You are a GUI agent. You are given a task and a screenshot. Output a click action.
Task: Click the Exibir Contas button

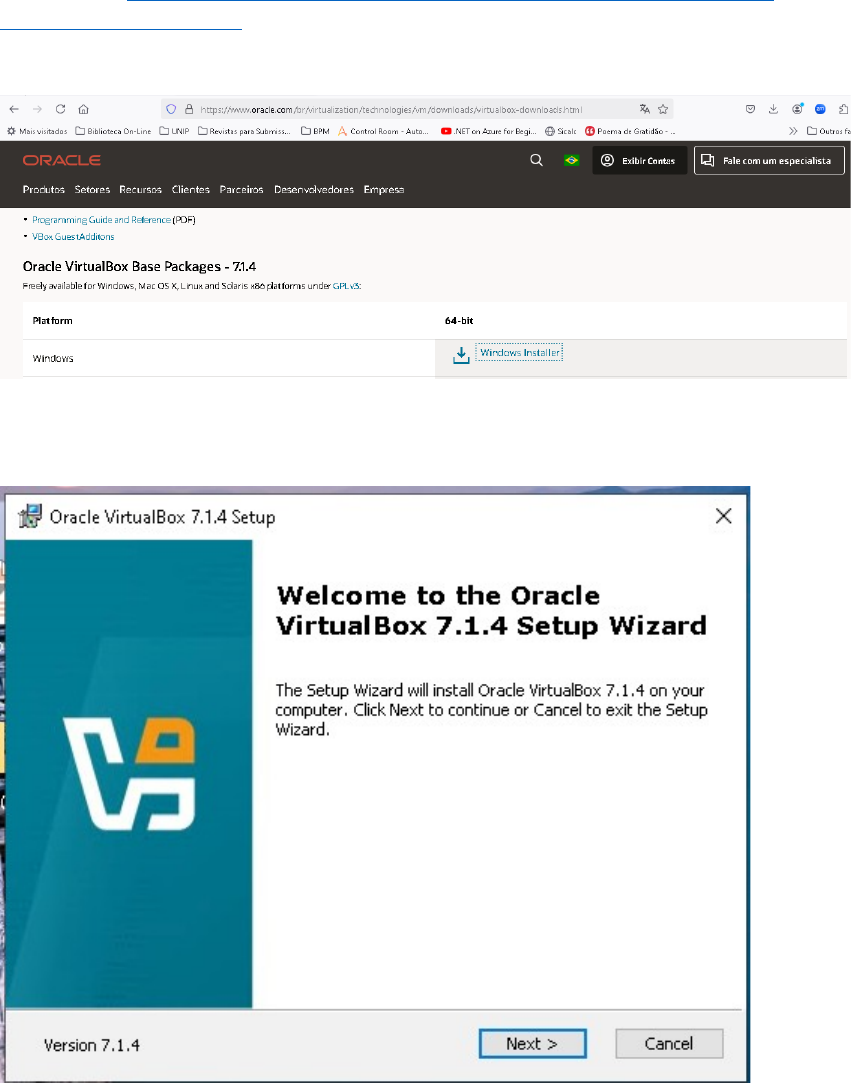639,160
